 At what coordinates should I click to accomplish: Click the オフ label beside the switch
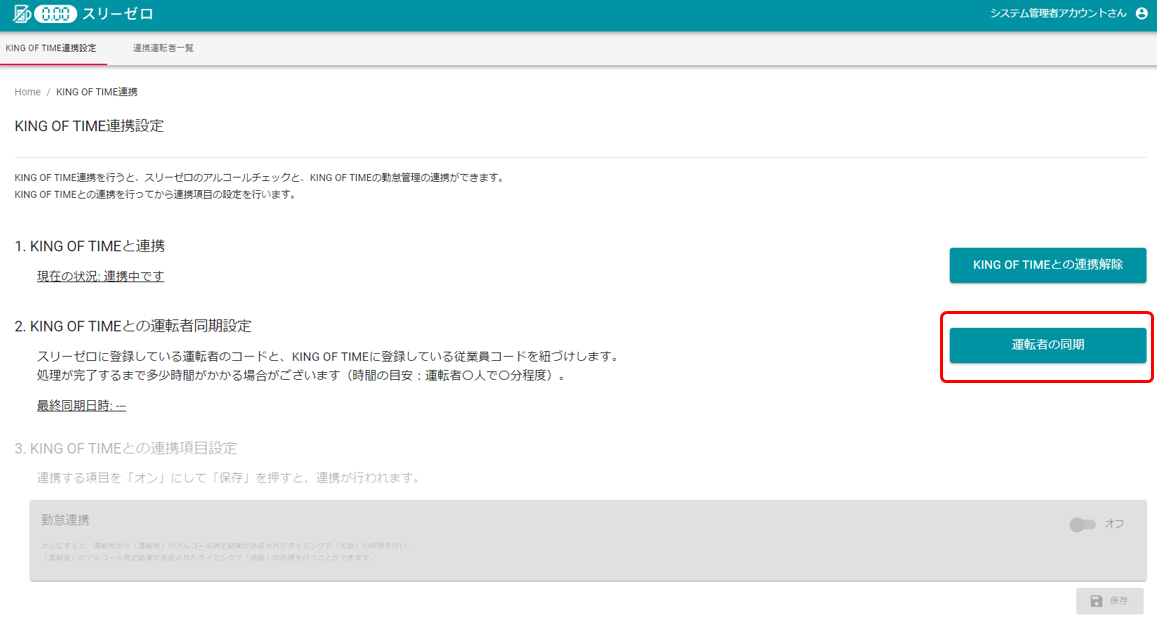tap(1114, 524)
